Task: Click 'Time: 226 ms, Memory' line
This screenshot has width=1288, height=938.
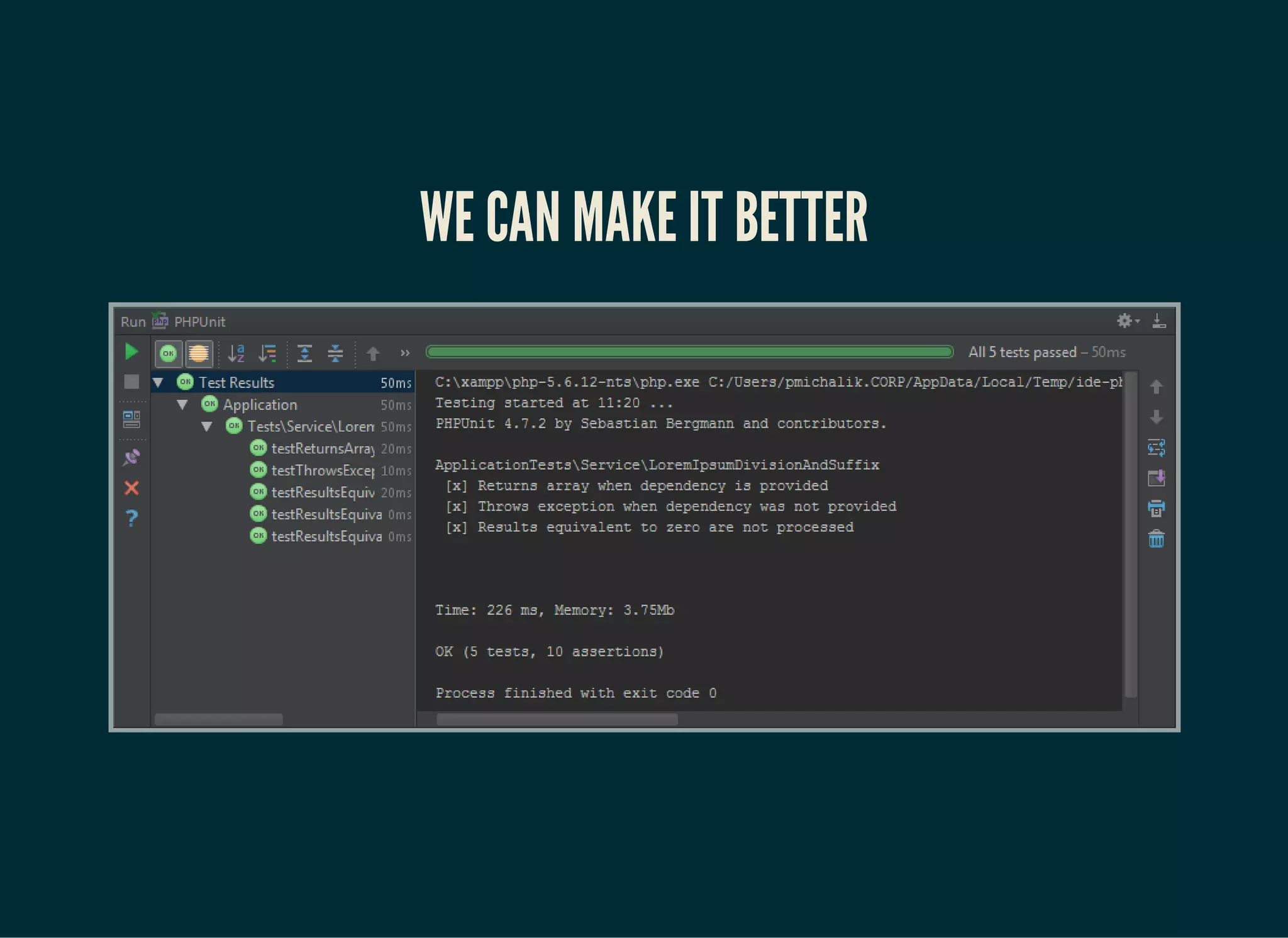Action: point(555,610)
